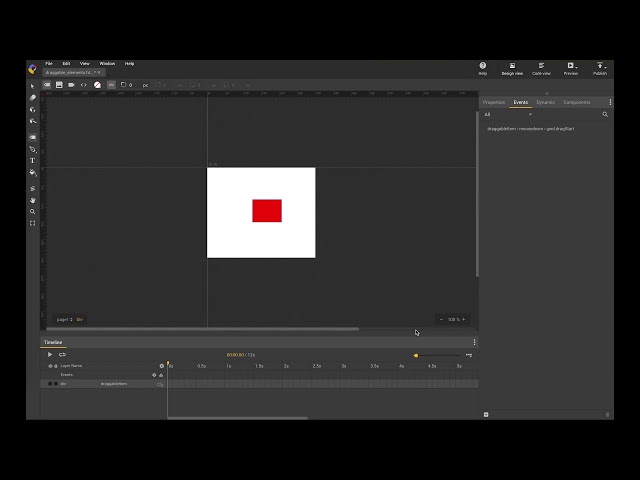Click the timeline settings icon beside zoom slider
Image resolution: width=640 pixels, height=480 pixels.
[469, 355]
